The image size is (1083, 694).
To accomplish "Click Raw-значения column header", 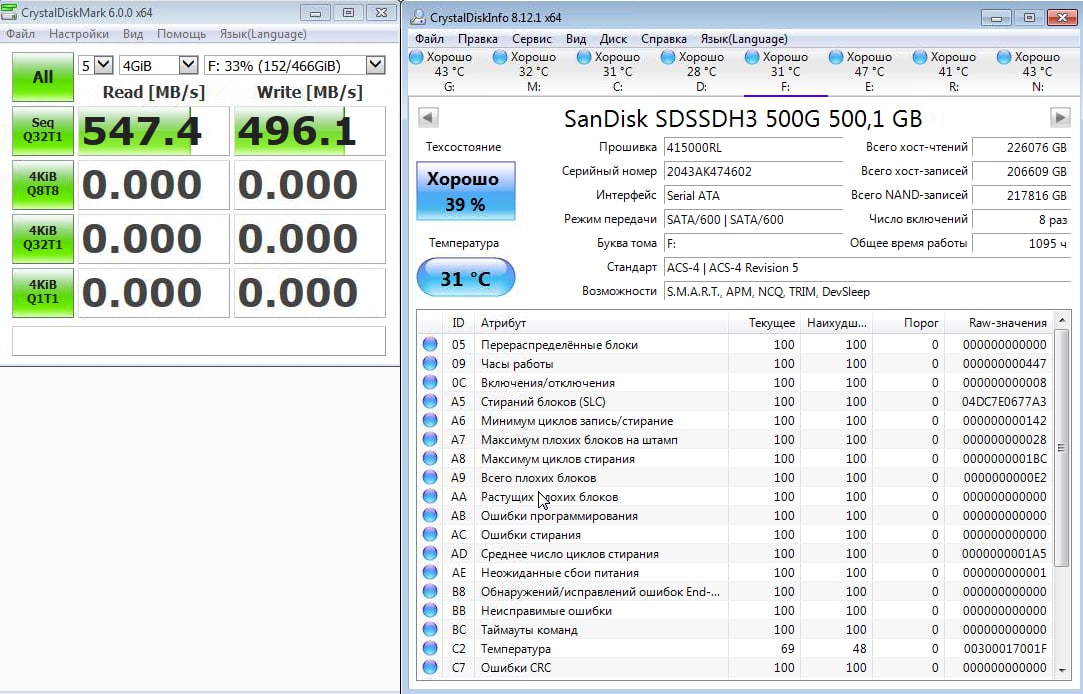I will tap(999, 322).
